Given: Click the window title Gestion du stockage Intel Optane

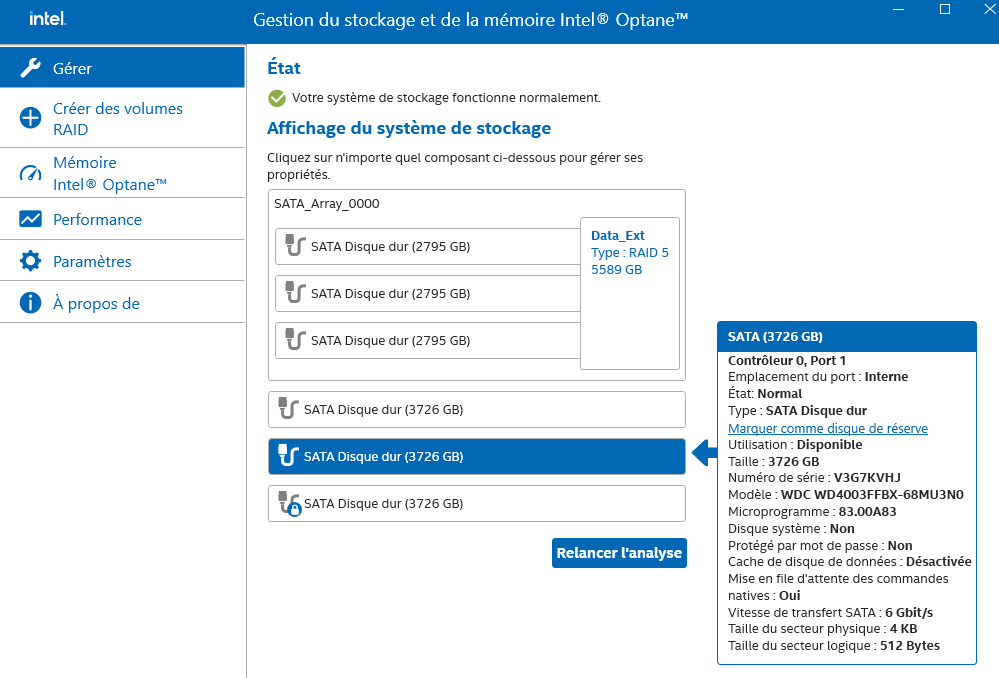Looking at the screenshot, I should point(470,20).
